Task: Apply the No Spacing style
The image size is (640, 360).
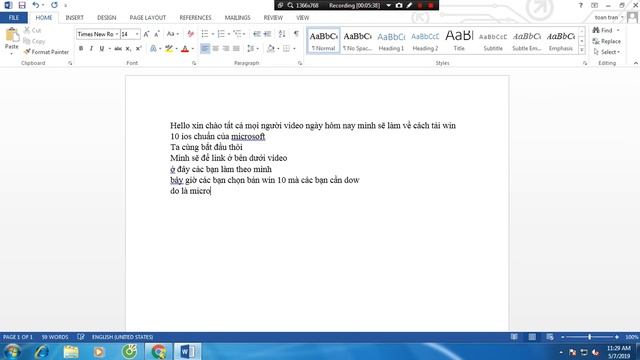Action: click(x=357, y=41)
